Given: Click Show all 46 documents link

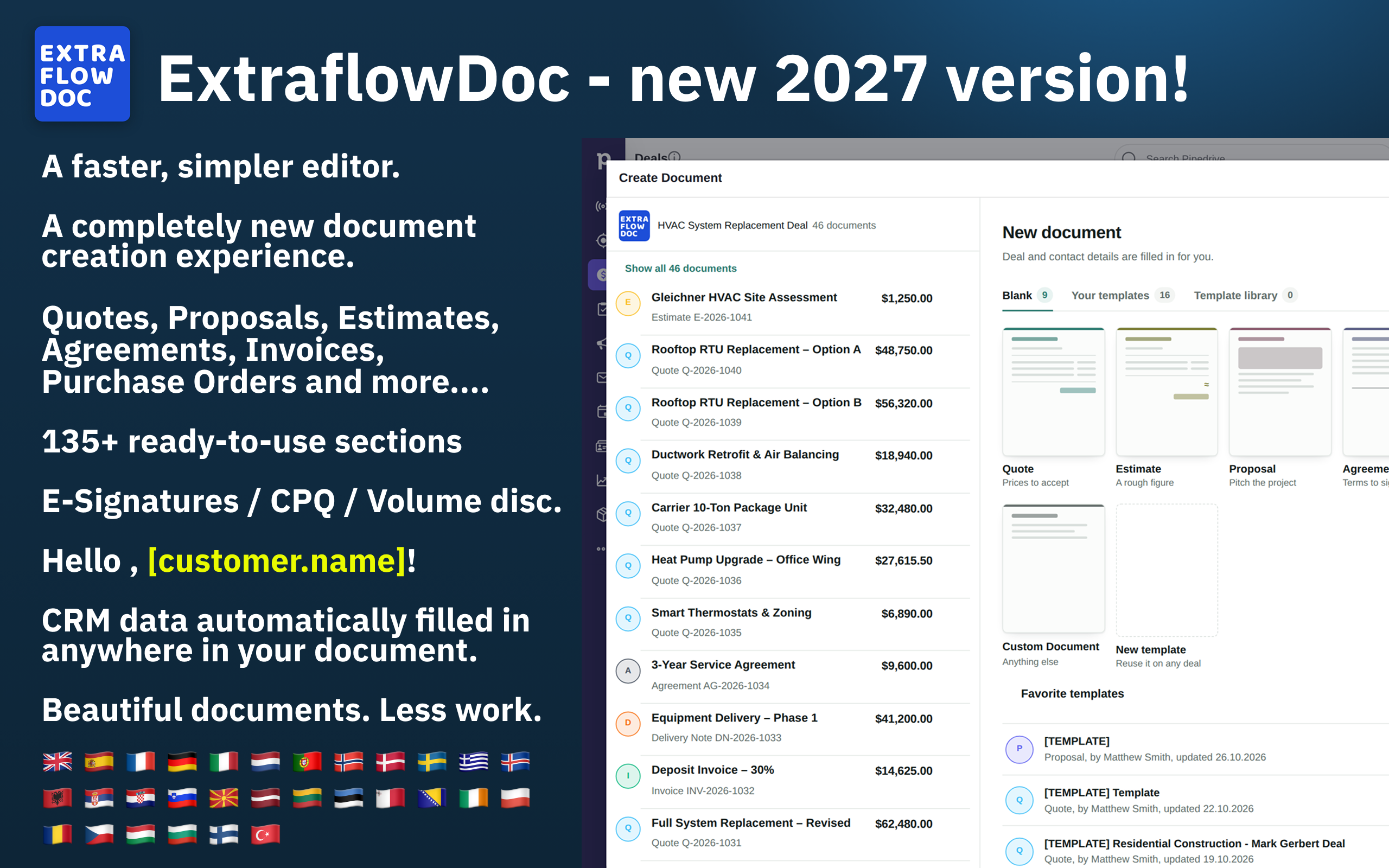Looking at the screenshot, I should 680,269.
